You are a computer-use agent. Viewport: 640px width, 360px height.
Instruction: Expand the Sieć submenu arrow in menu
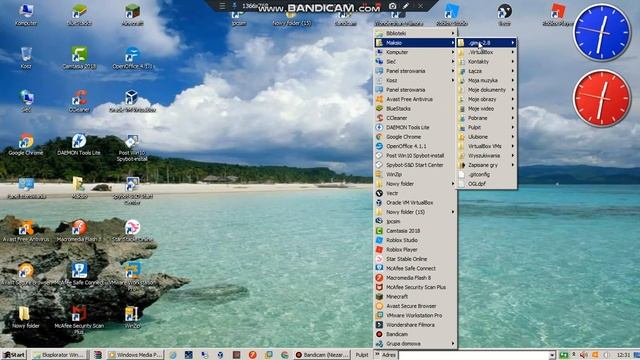point(453,62)
